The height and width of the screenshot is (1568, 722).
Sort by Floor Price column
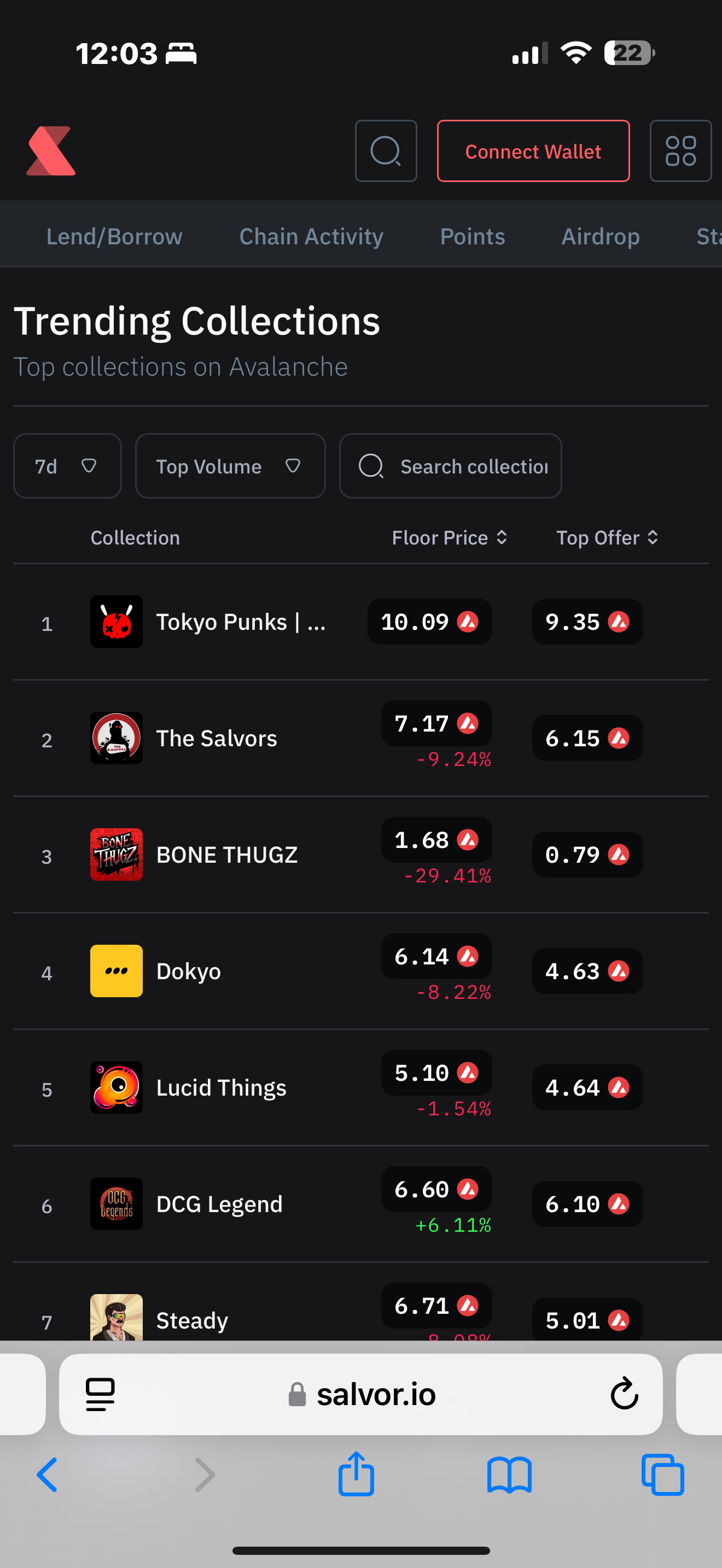(x=449, y=538)
